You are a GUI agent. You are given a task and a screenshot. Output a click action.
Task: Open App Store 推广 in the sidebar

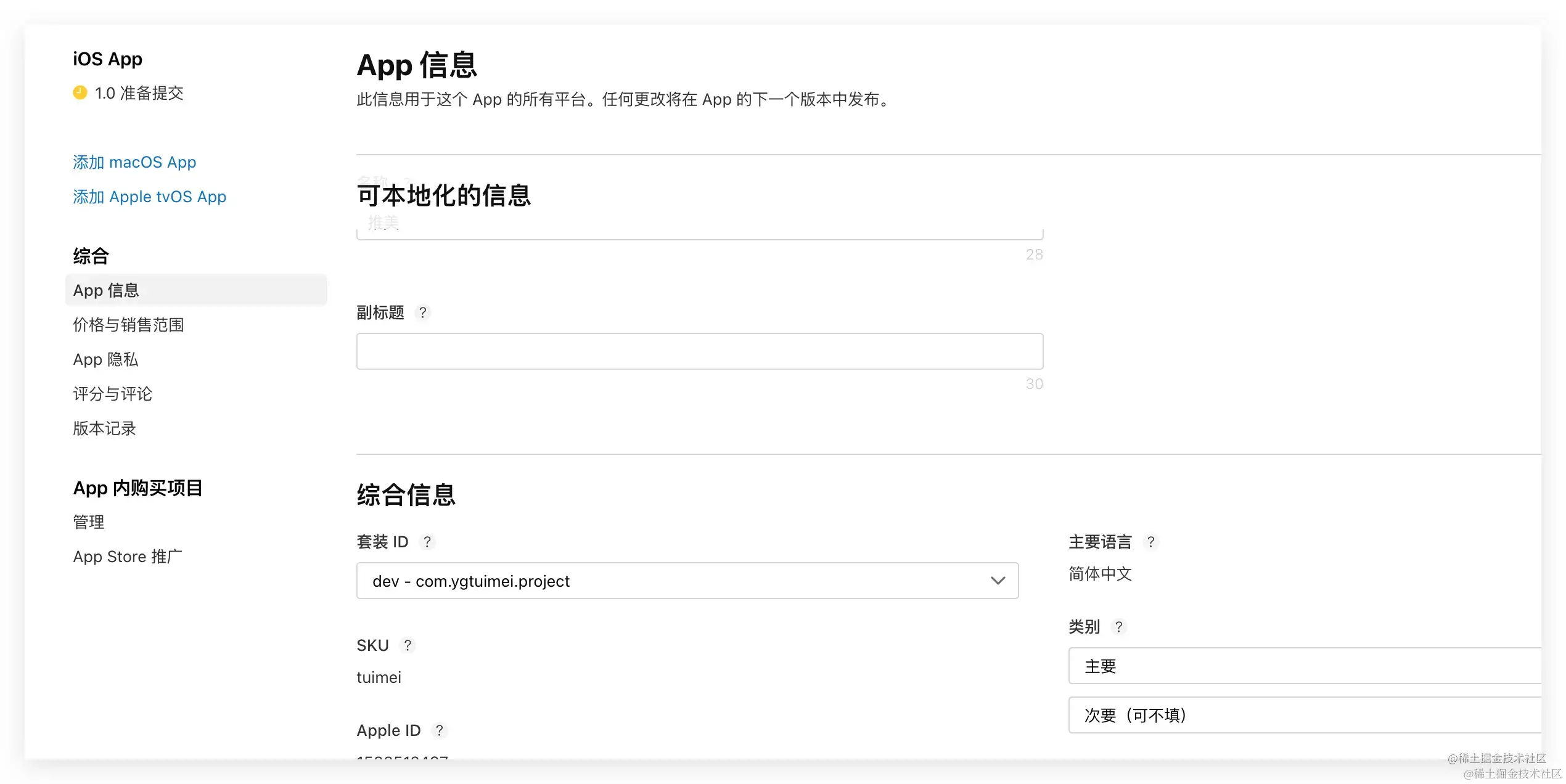pyautogui.click(x=128, y=557)
